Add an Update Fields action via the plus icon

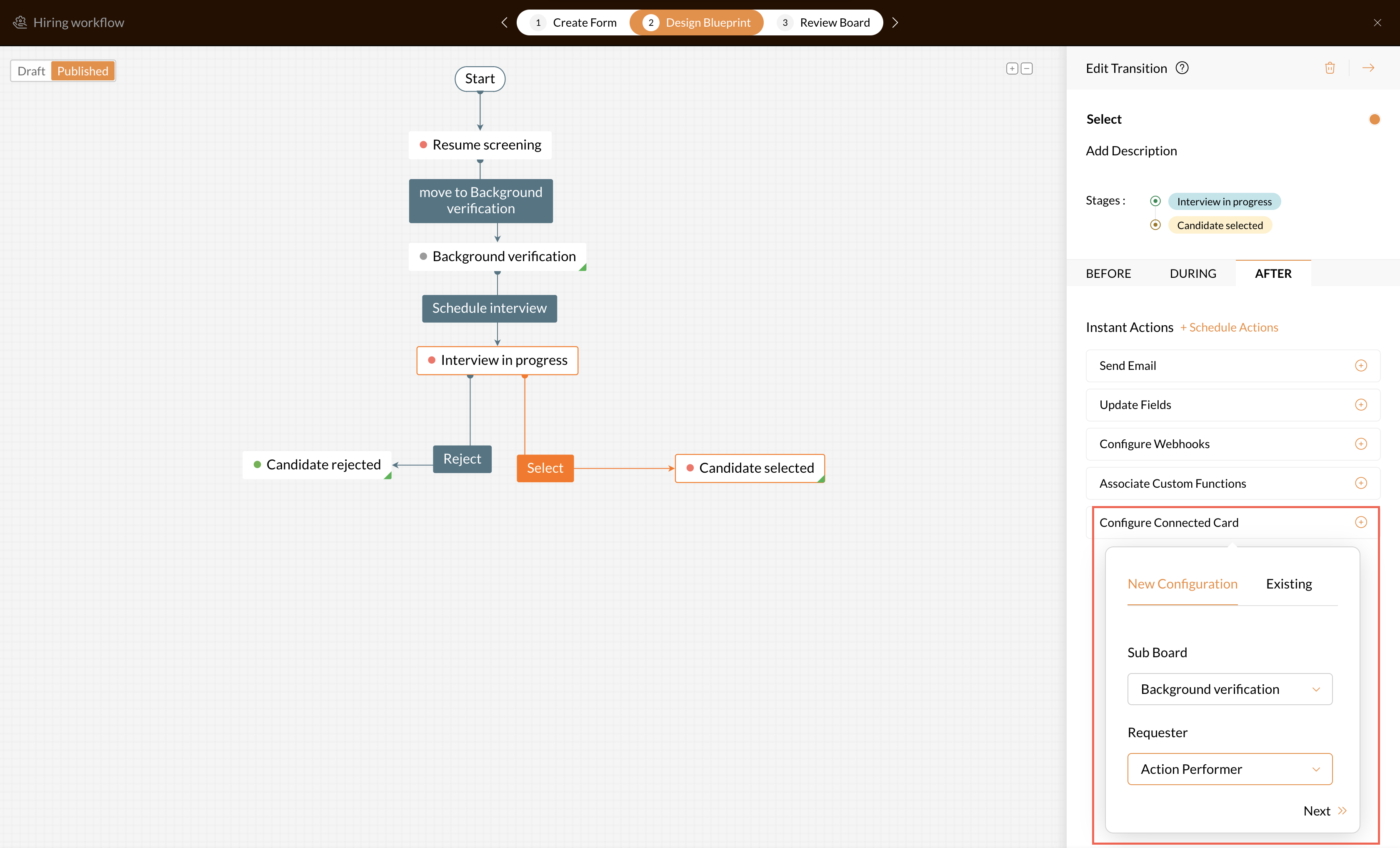(1360, 405)
